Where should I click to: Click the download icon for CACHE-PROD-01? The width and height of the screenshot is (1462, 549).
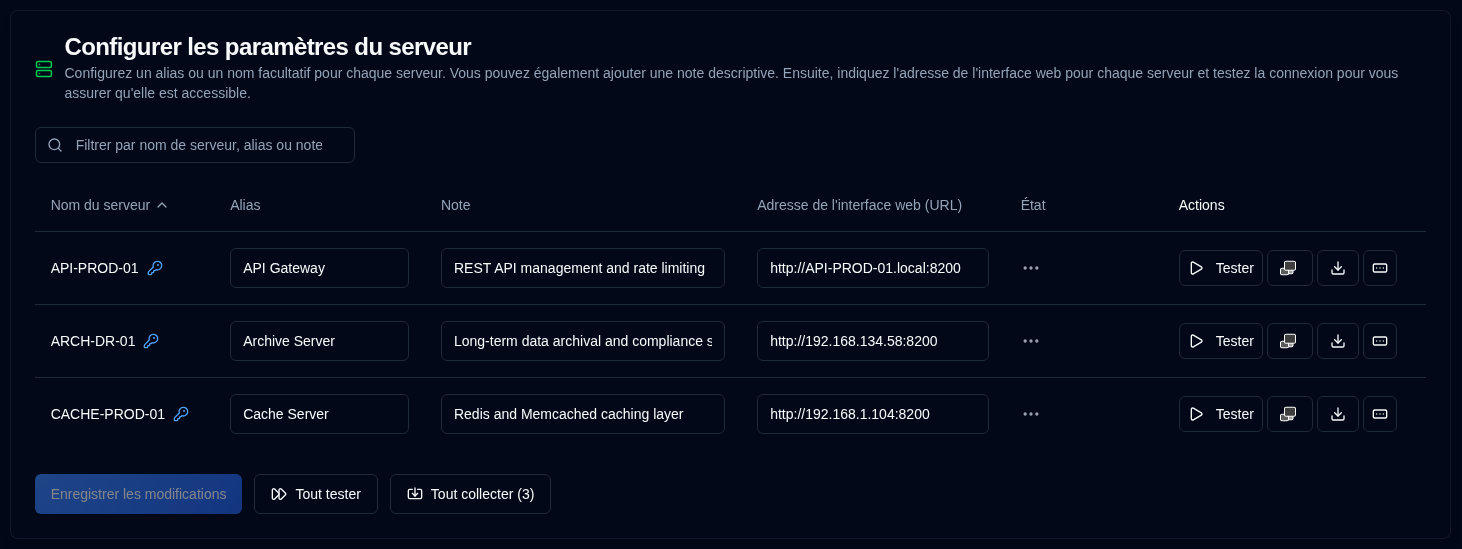[x=1338, y=414]
